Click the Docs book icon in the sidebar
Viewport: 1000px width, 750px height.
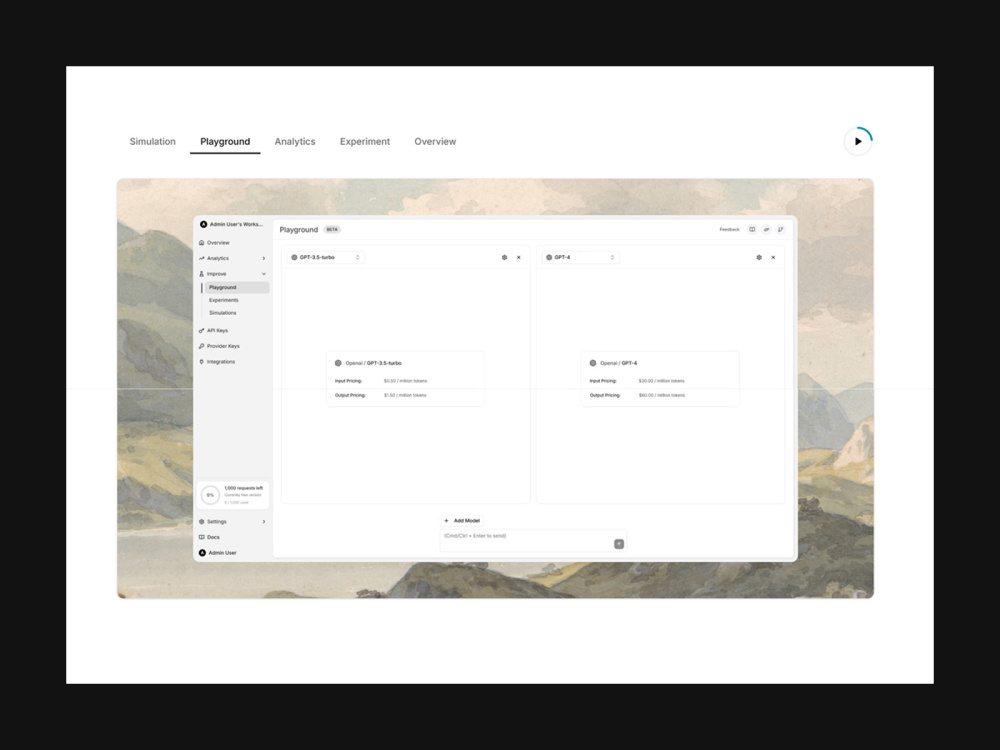pyautogui.click(x=202, y=537)
